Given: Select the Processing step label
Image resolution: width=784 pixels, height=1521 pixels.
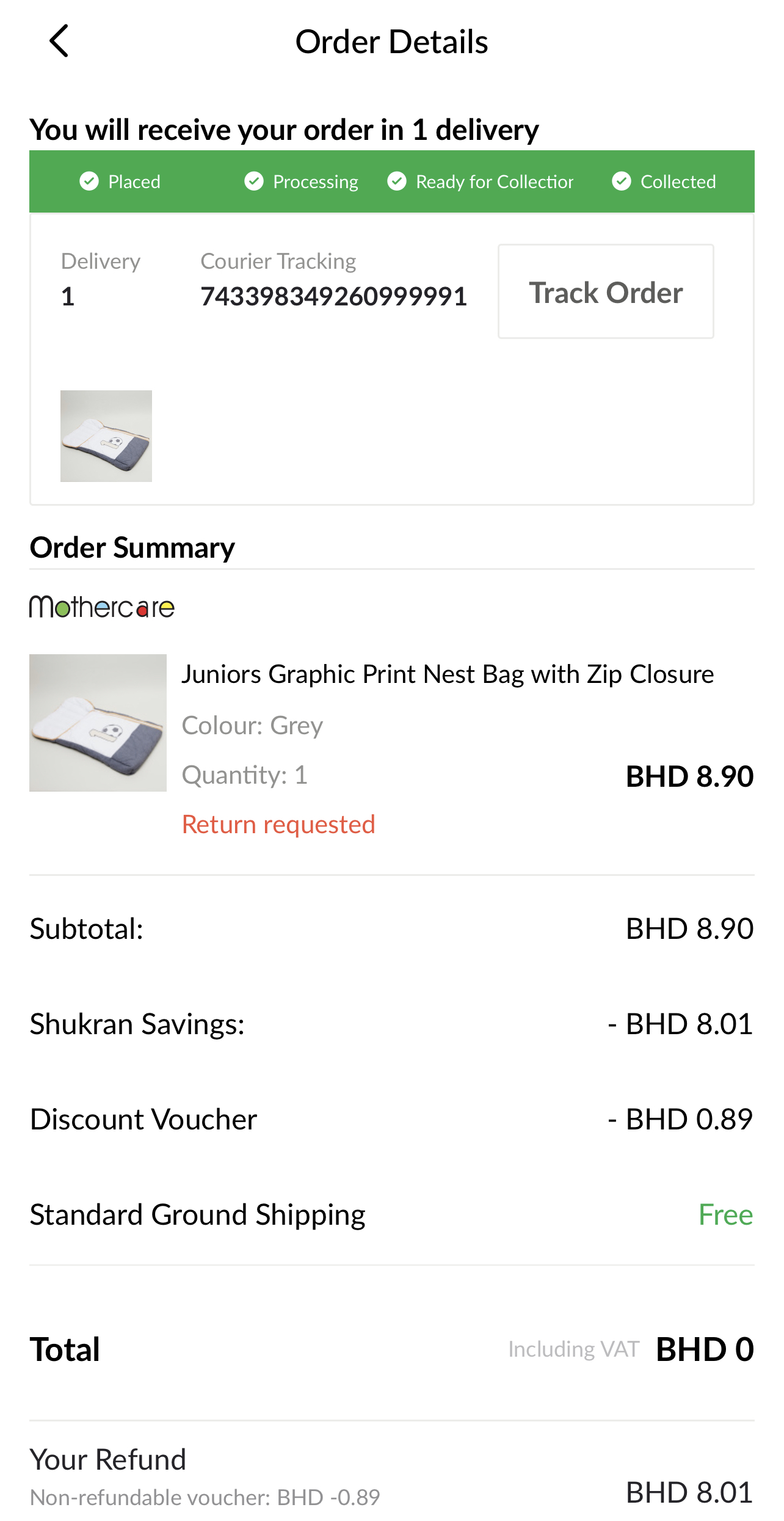Looking at the screenshot, I should click(316, 181).
